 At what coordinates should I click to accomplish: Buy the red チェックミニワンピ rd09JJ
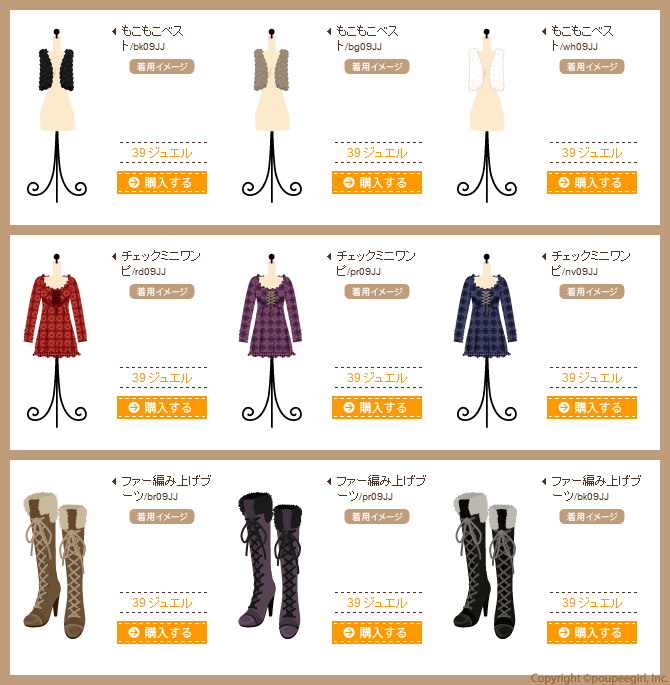click(162, 408)
